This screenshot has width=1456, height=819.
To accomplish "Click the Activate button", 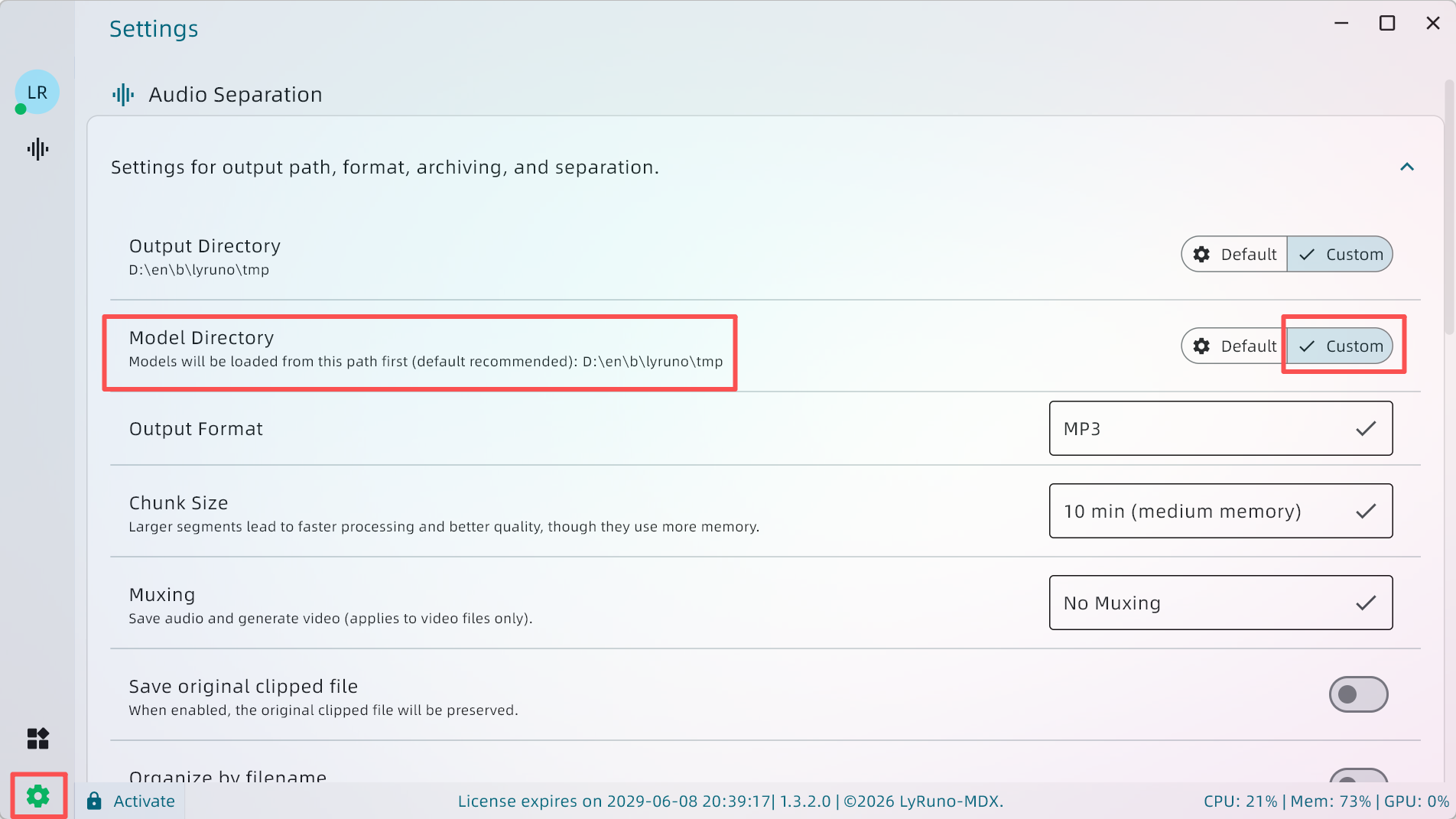I will coord(144,801).
